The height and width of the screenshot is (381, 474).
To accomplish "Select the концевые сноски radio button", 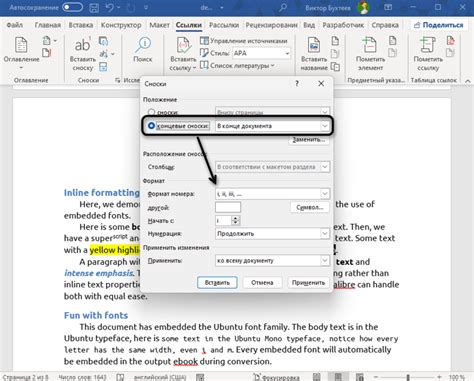I will point(151,126).
